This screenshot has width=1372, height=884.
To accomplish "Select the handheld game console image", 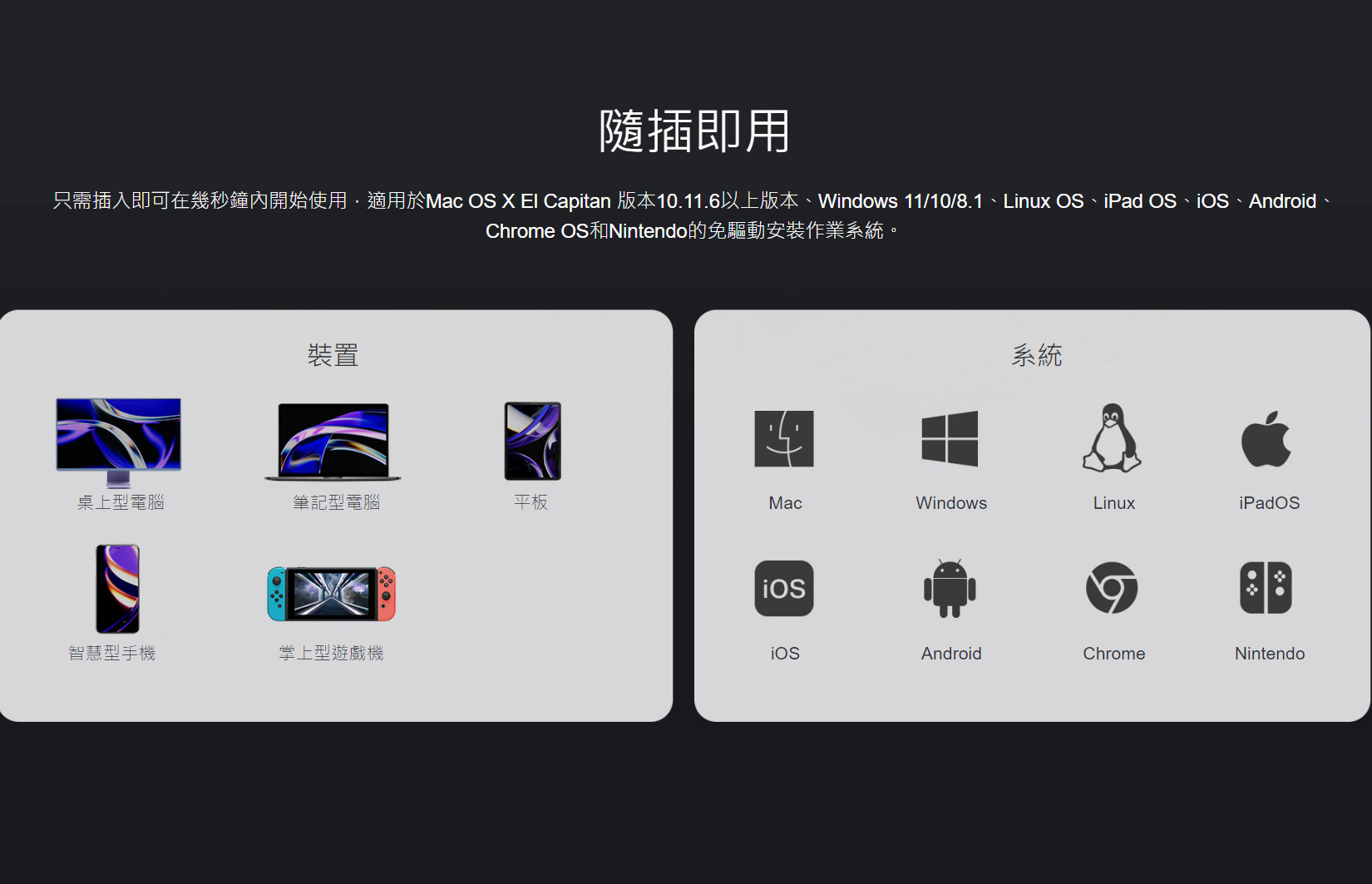I will coord(332,594).
